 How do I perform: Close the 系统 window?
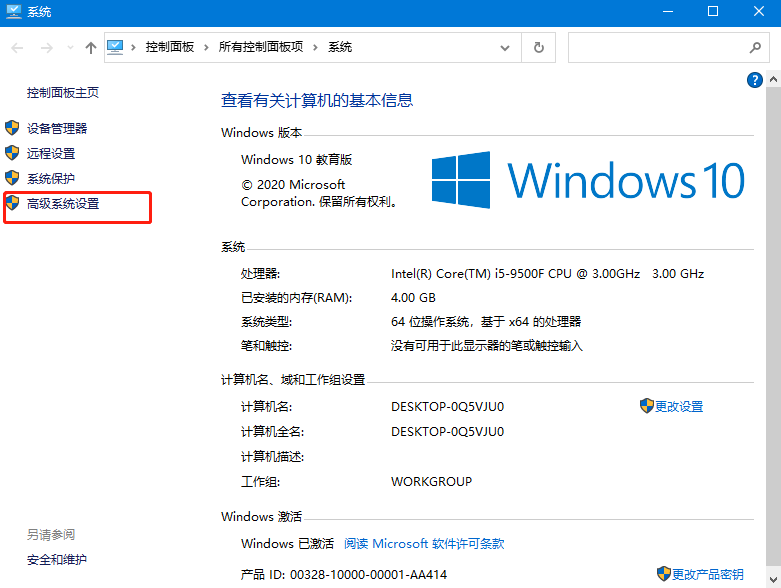pyautogui.click(x=759, y=12)
